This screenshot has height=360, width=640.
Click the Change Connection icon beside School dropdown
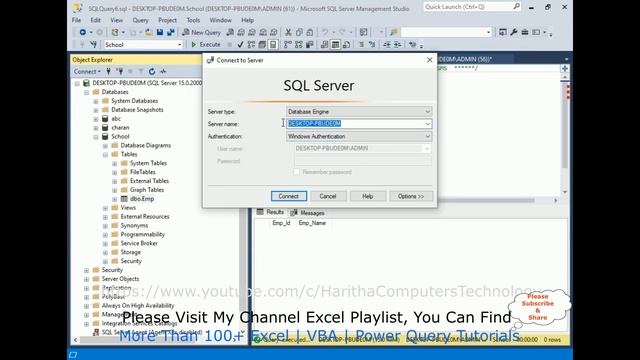coord(93,44)
